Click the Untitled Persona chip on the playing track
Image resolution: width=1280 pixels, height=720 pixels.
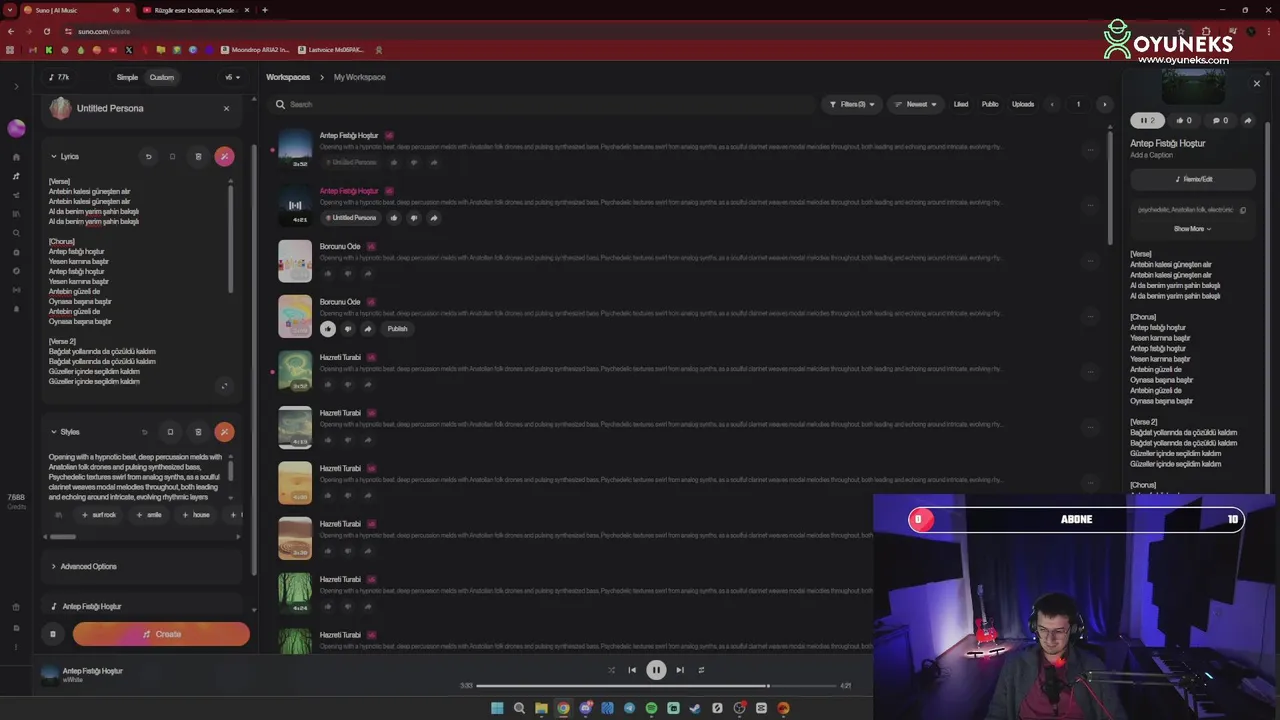pos(350,218)
